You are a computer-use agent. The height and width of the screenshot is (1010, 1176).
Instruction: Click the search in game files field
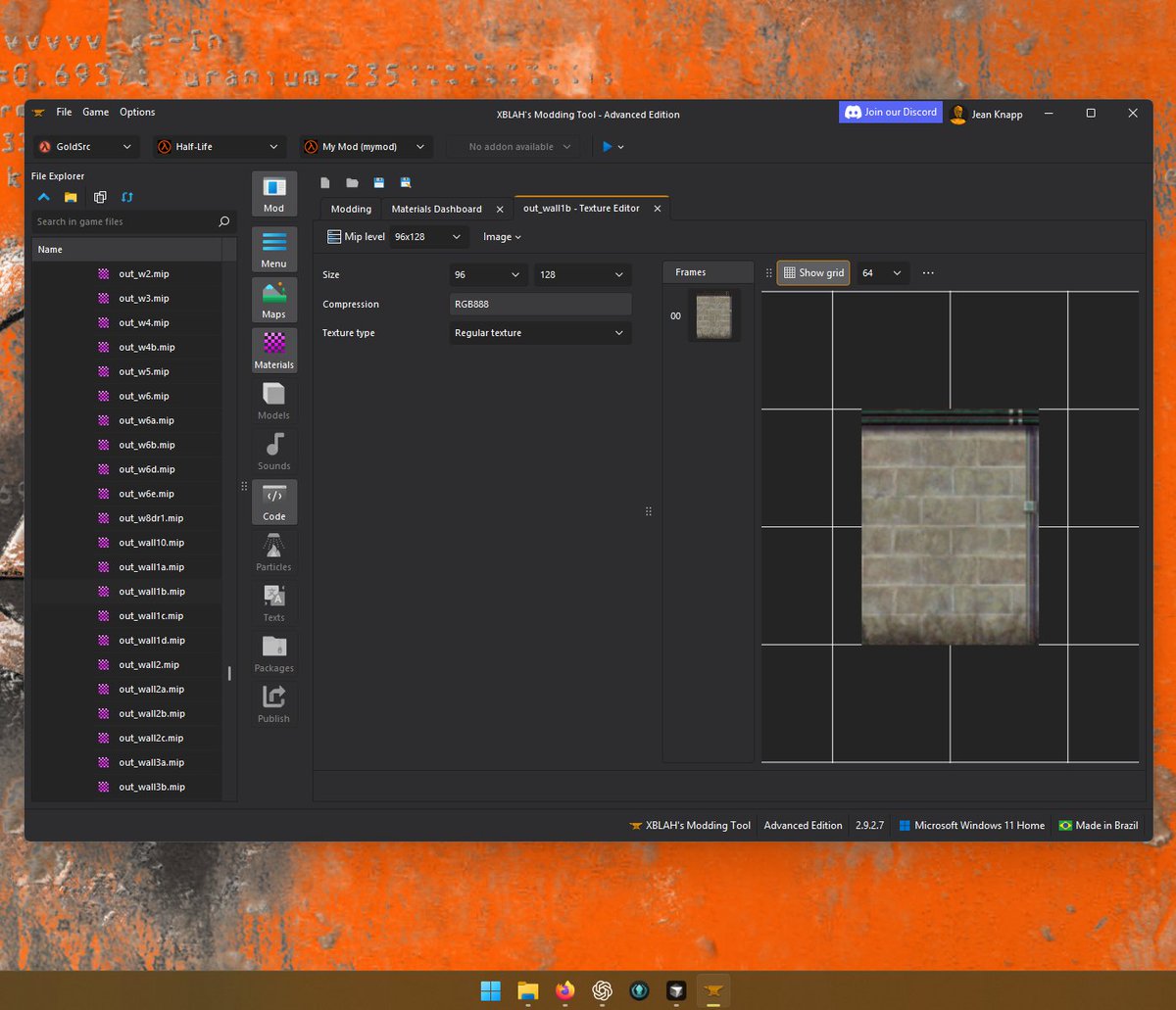(x=134, y=221)
